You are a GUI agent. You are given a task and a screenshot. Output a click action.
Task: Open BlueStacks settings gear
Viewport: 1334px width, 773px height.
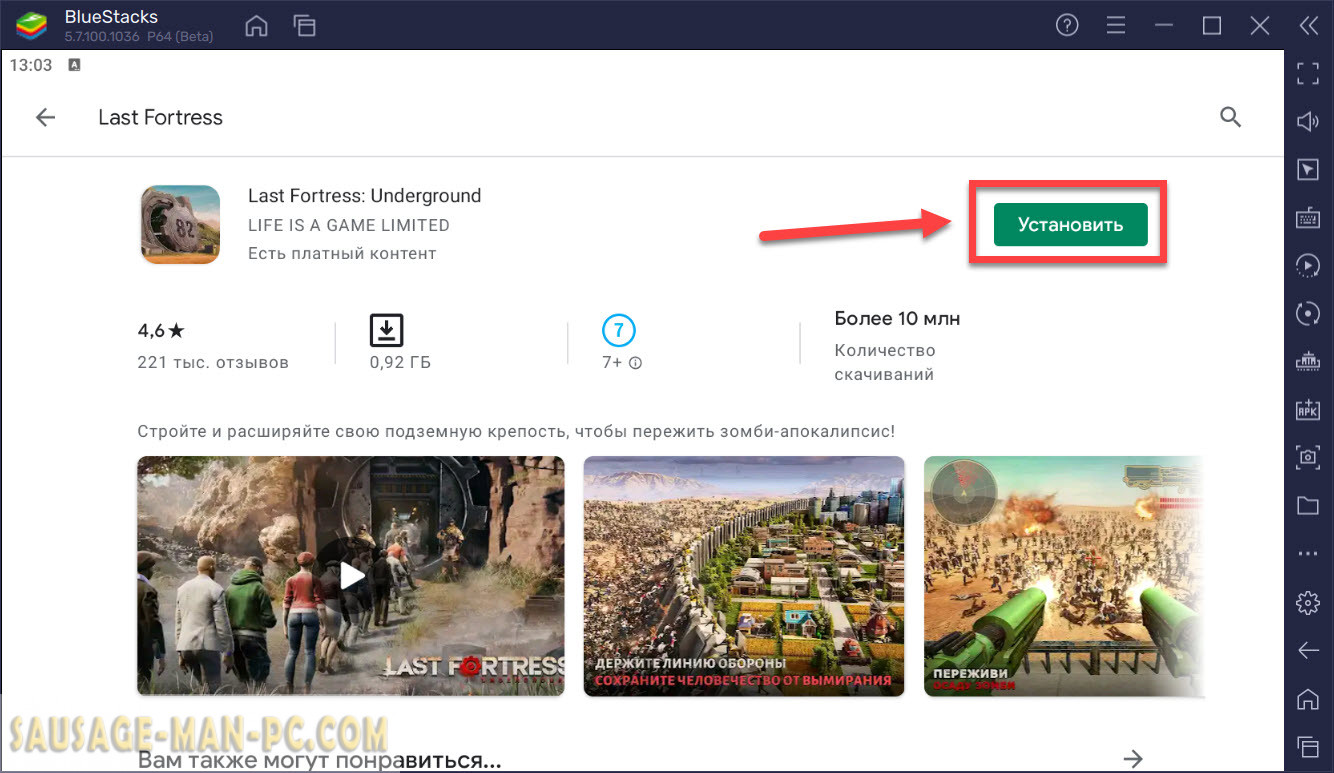click(1308, 603)
